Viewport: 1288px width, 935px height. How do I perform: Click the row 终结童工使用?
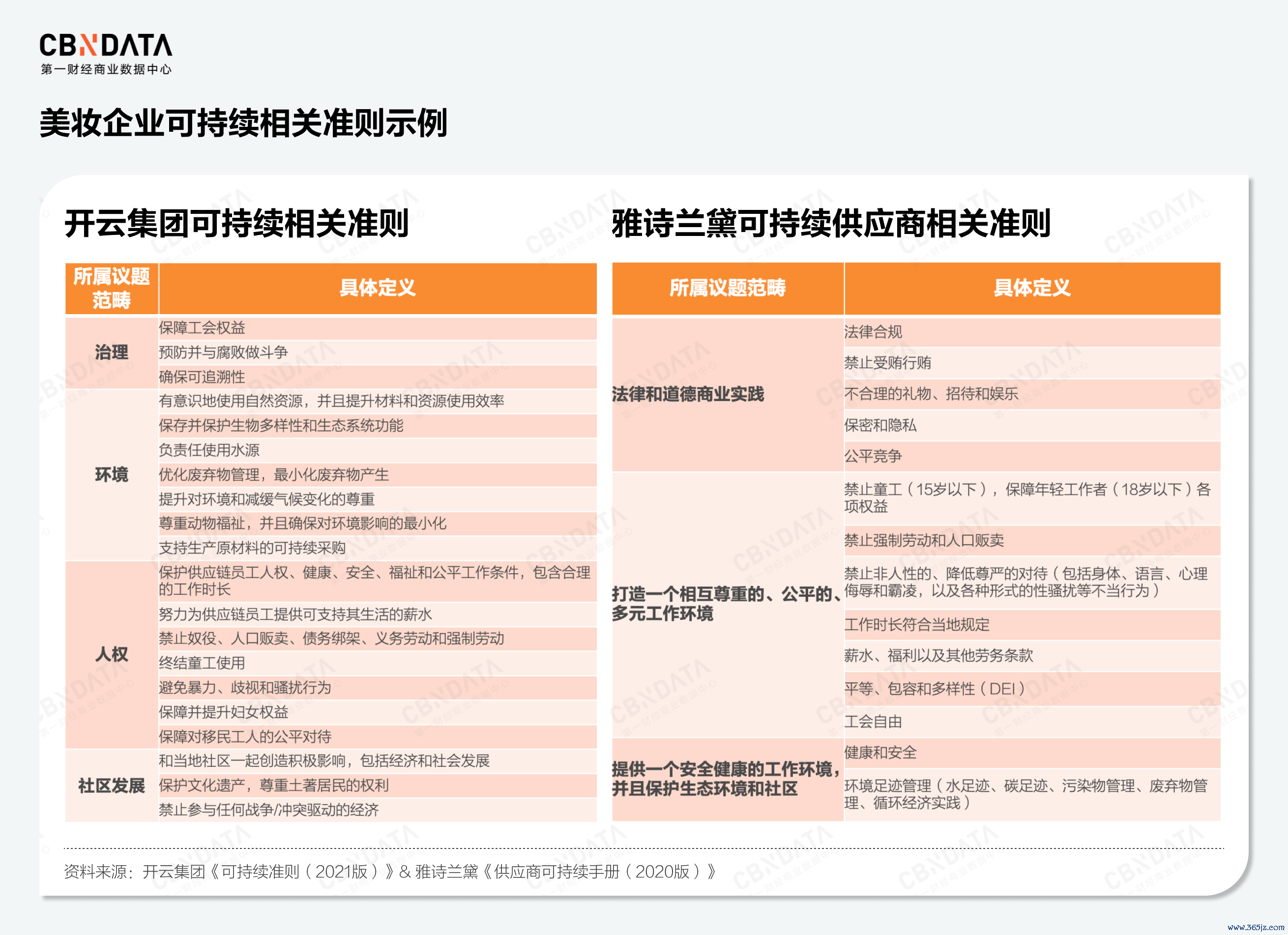202,663
